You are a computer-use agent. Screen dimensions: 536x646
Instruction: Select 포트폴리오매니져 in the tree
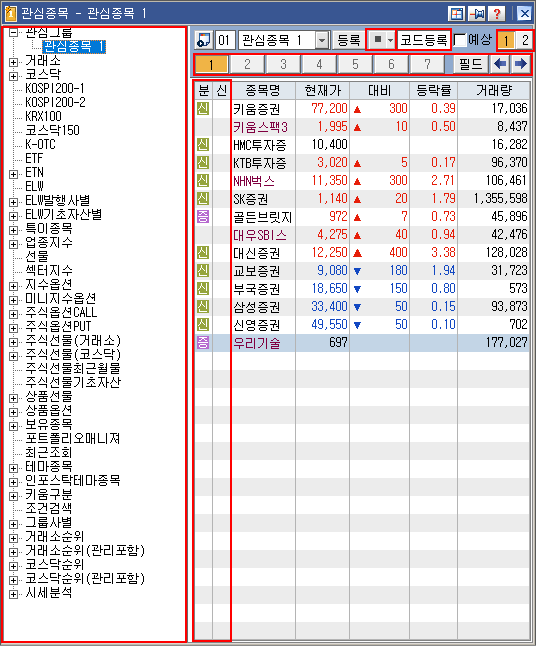point(73,438)
